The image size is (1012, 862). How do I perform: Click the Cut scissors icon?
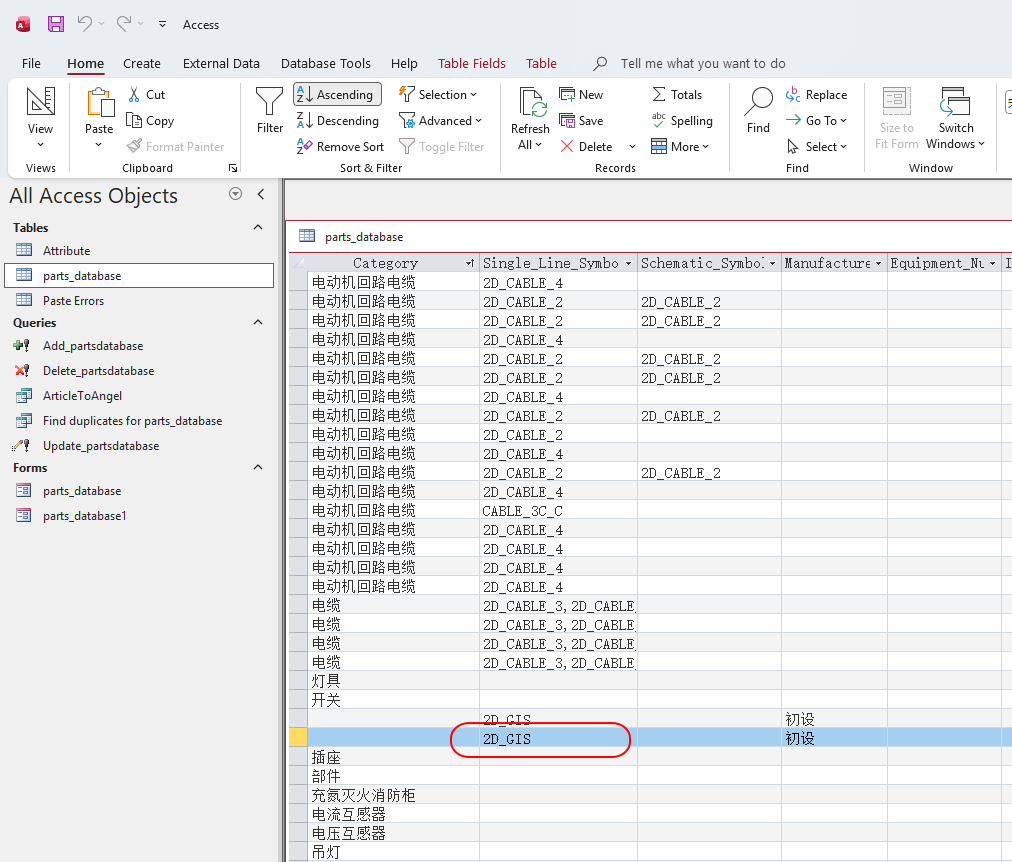(x=146, y=95)
